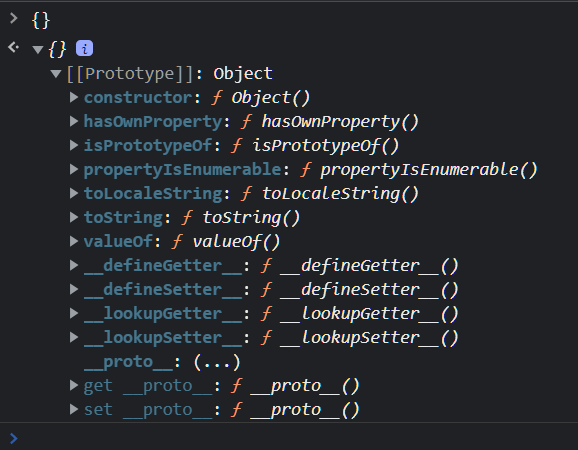
Task: Expand the set __proto__ arrow
Action: (x=74, y=409)
